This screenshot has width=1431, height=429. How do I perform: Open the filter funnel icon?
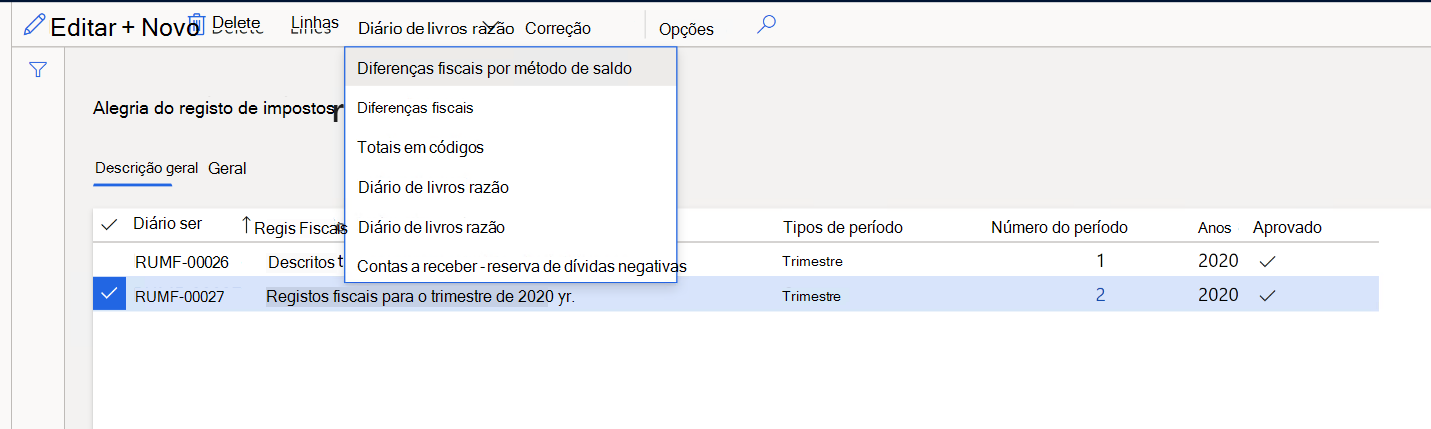point(38,70)
